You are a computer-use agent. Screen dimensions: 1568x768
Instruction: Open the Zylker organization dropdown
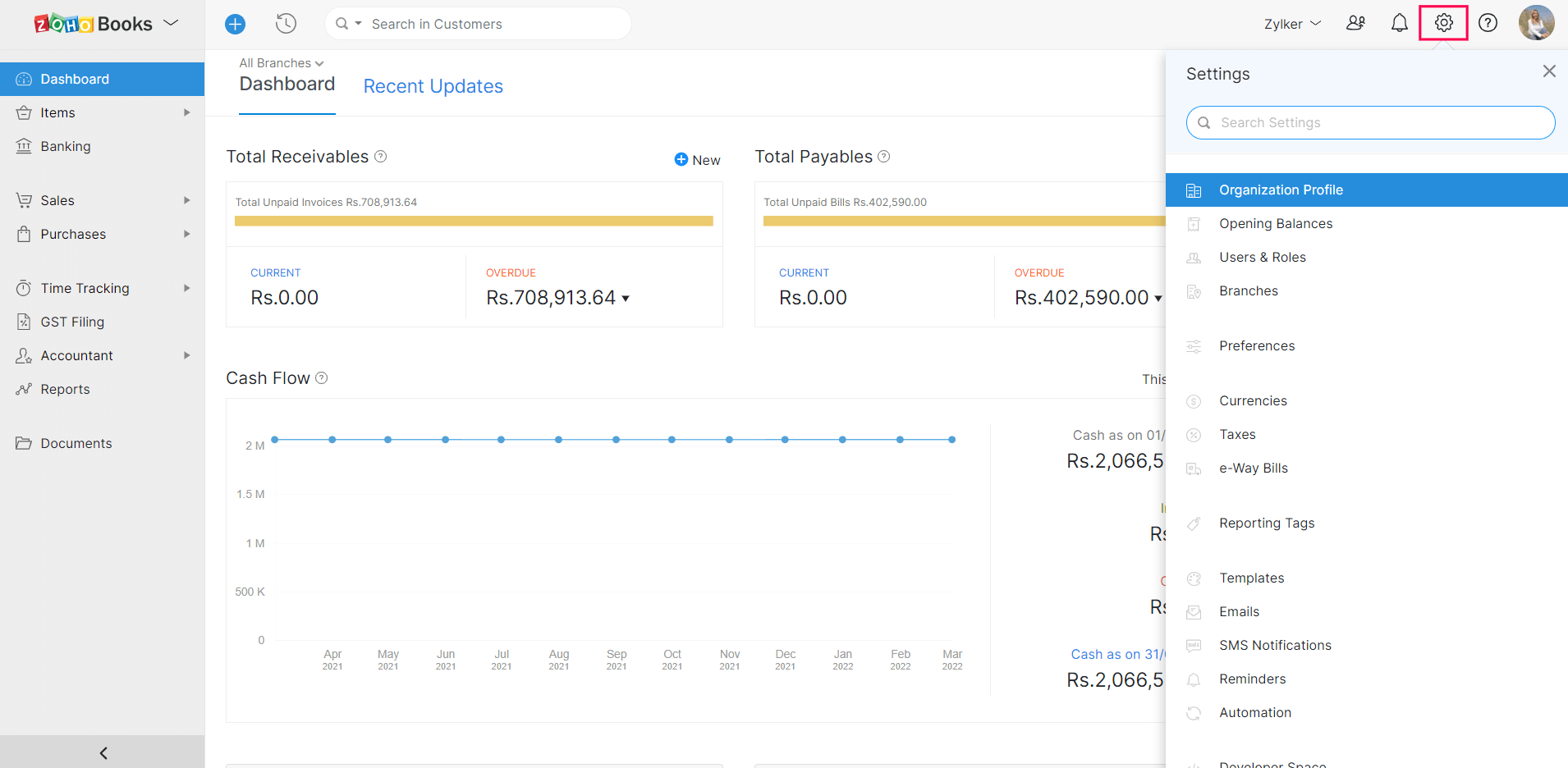(1292, 24)
